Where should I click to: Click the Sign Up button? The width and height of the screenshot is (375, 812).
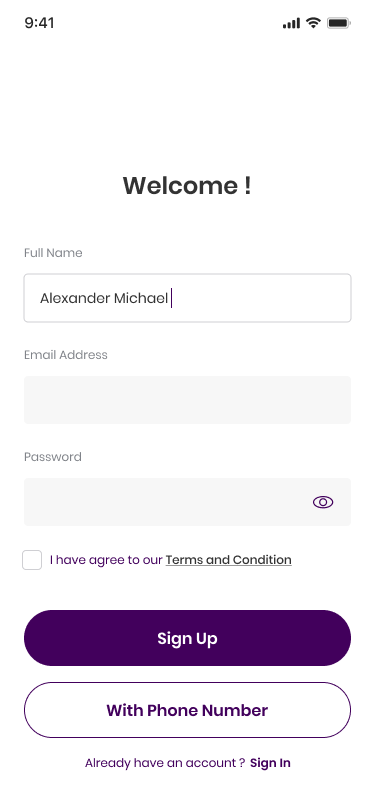click(x=188, y=638)
